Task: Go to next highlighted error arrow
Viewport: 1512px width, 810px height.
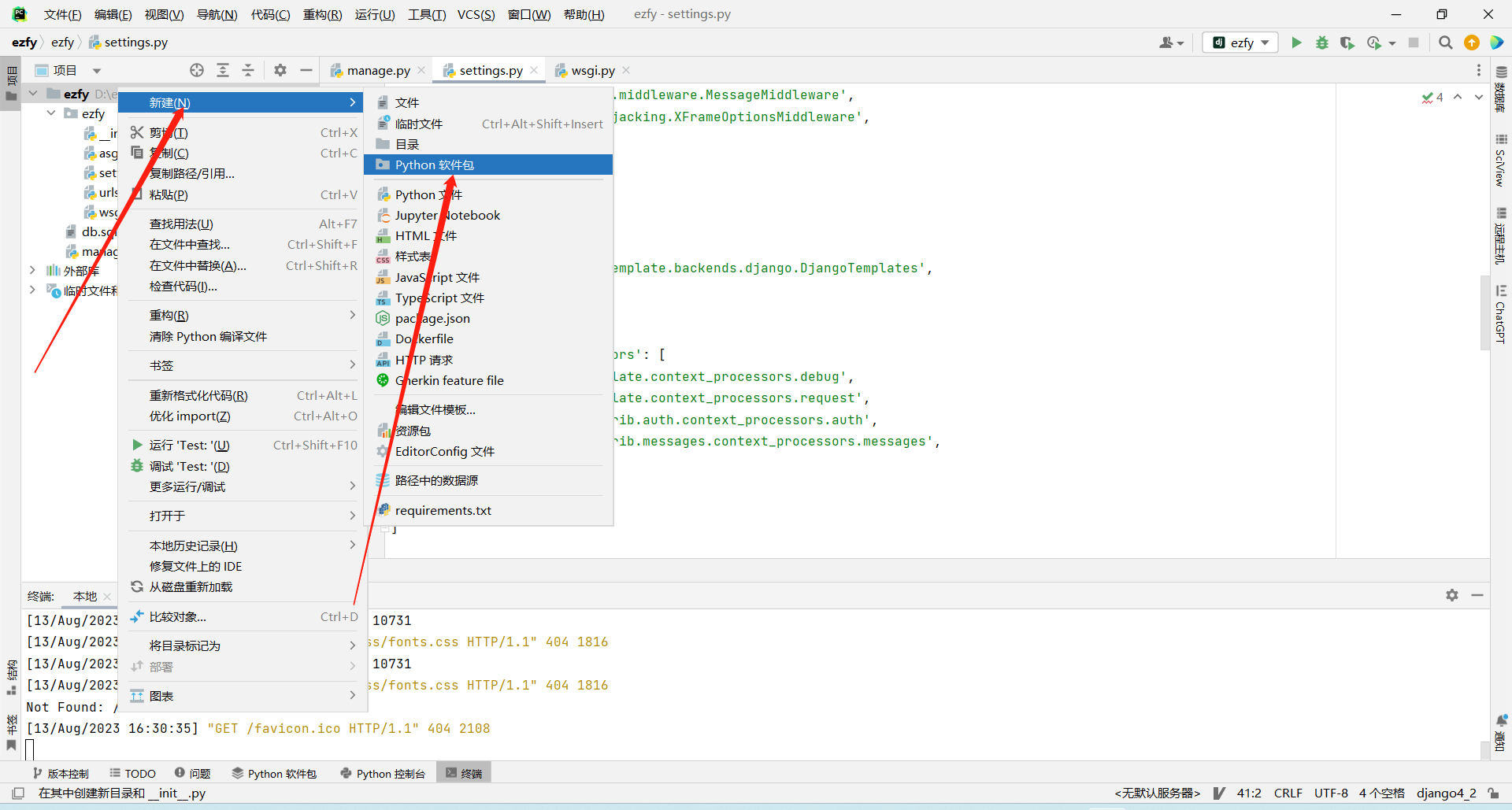Action: pos(1479,97)
